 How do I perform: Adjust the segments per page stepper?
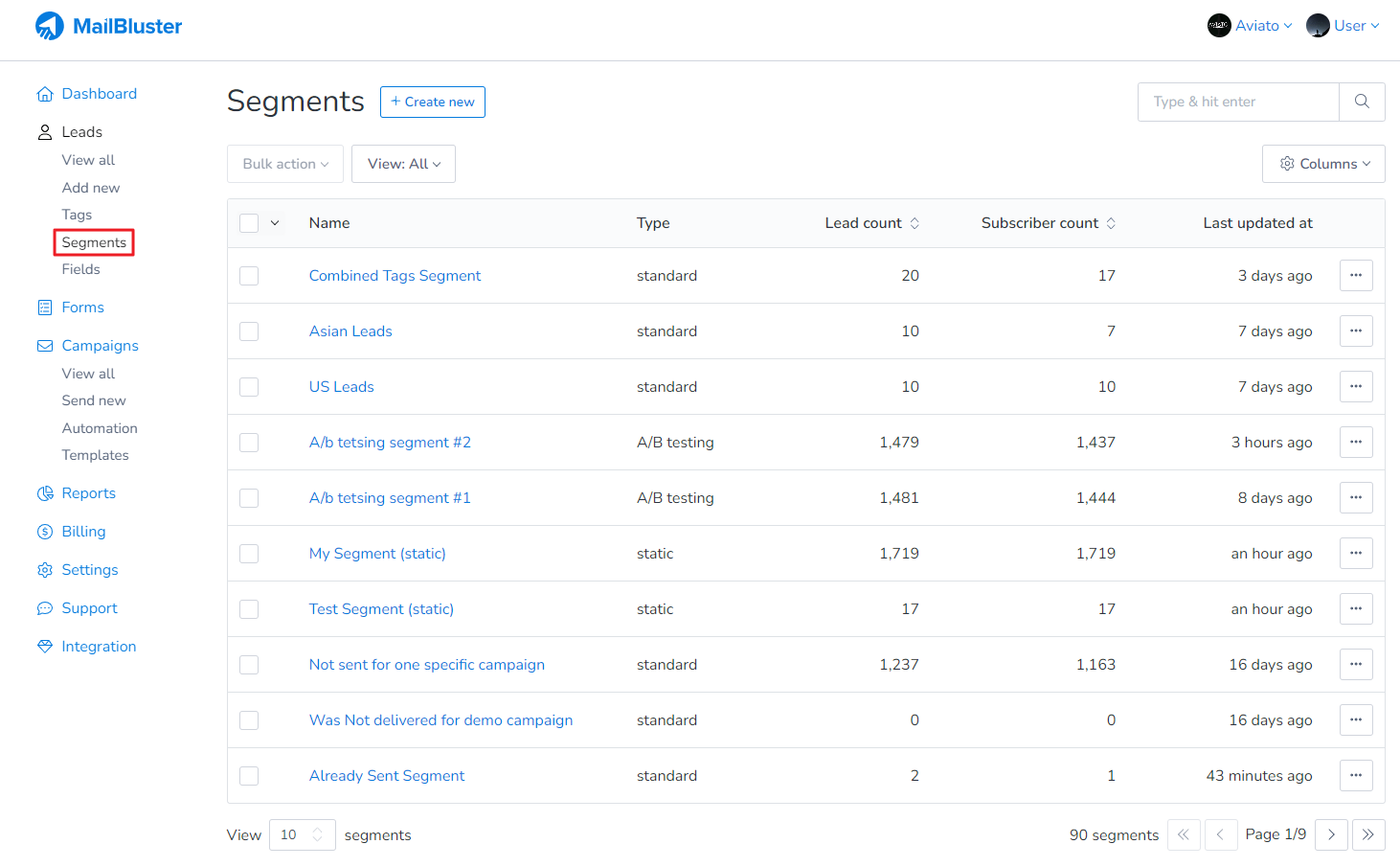317,834
